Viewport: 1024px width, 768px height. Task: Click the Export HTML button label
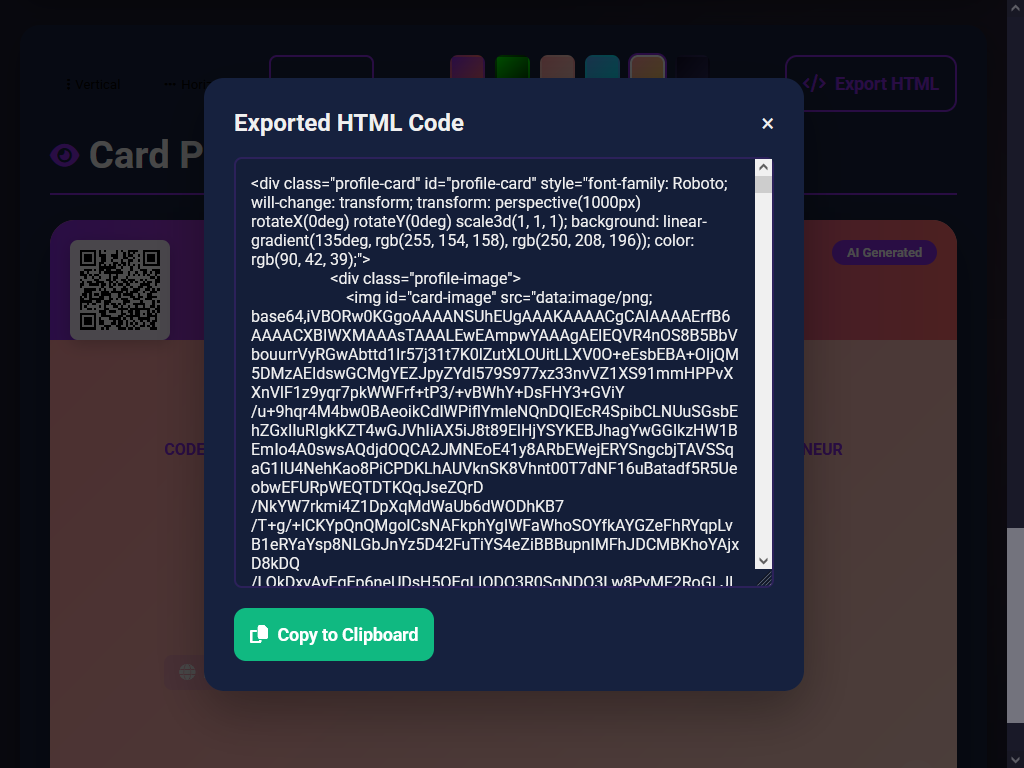(x=886, y=84)
